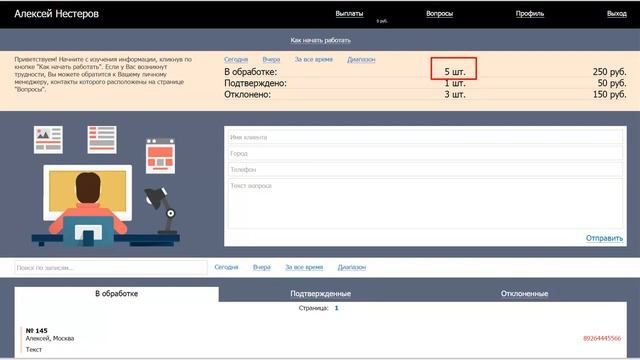The image size is (640, 360).
Task: Click the 150 руб. amount for Отклонено
Action: [x=609, y=94]
